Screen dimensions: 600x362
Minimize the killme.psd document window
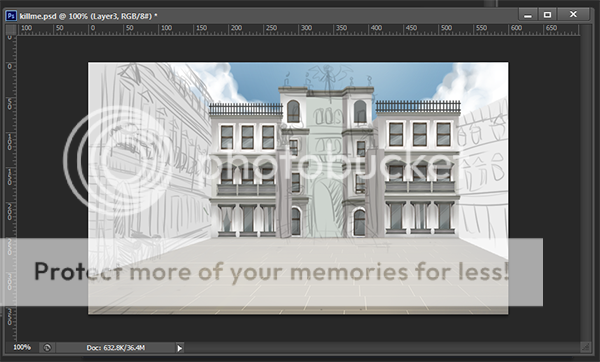(528, 15)
